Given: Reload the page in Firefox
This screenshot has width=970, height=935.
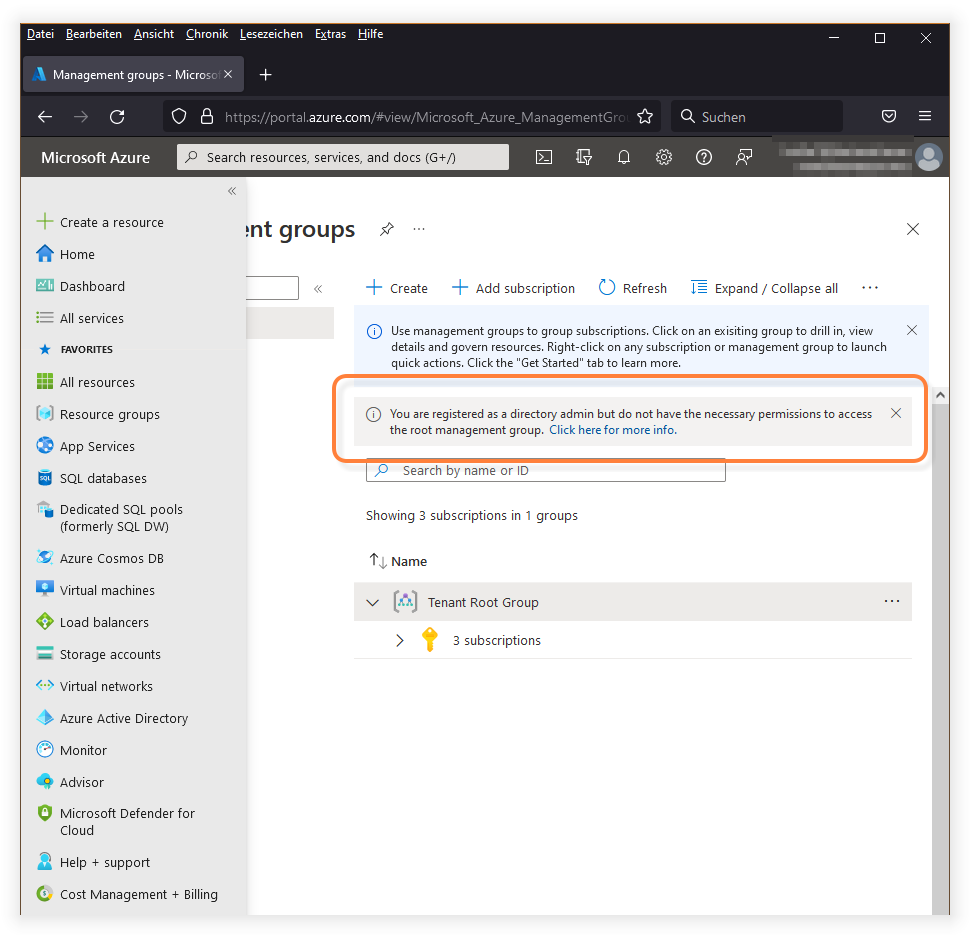Looking at the screenshot, I should click(x=117, y=116).
